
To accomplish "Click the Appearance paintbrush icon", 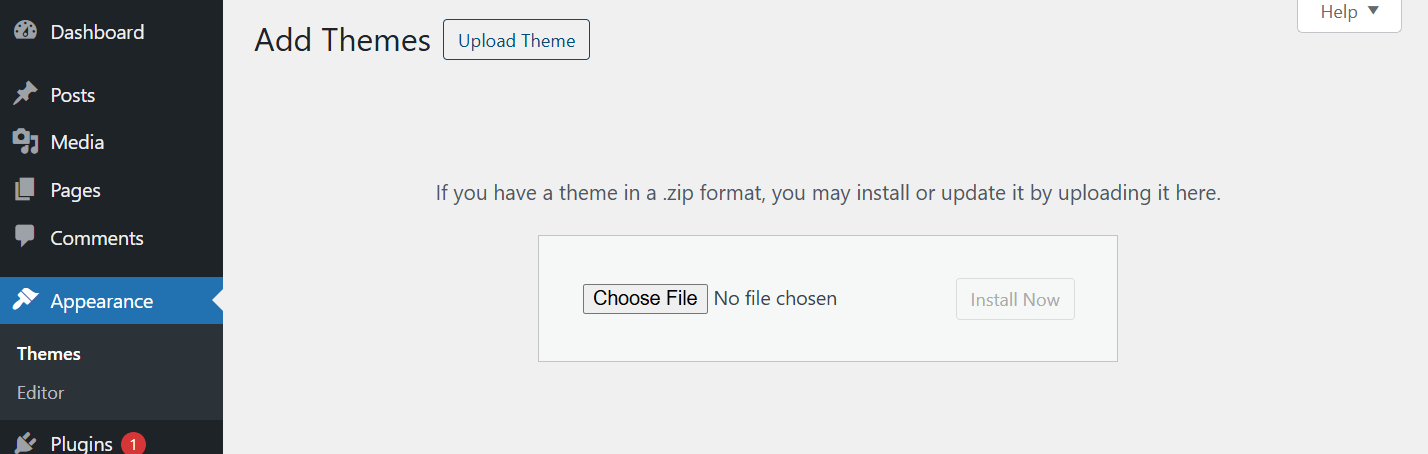I will pyautogui.click(x=25, y=301).
